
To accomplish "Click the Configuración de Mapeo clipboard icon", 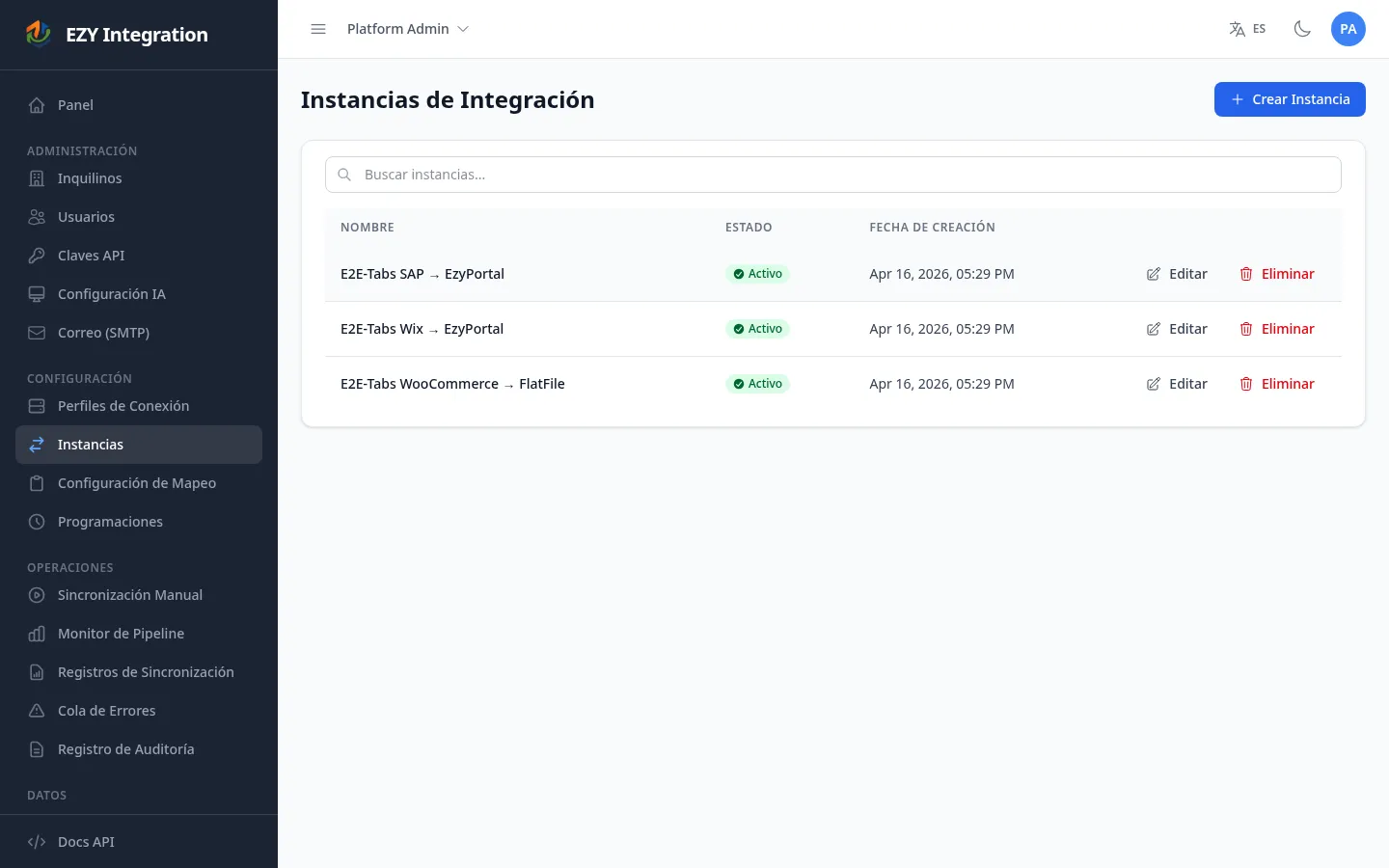I will tap(37, 483).
